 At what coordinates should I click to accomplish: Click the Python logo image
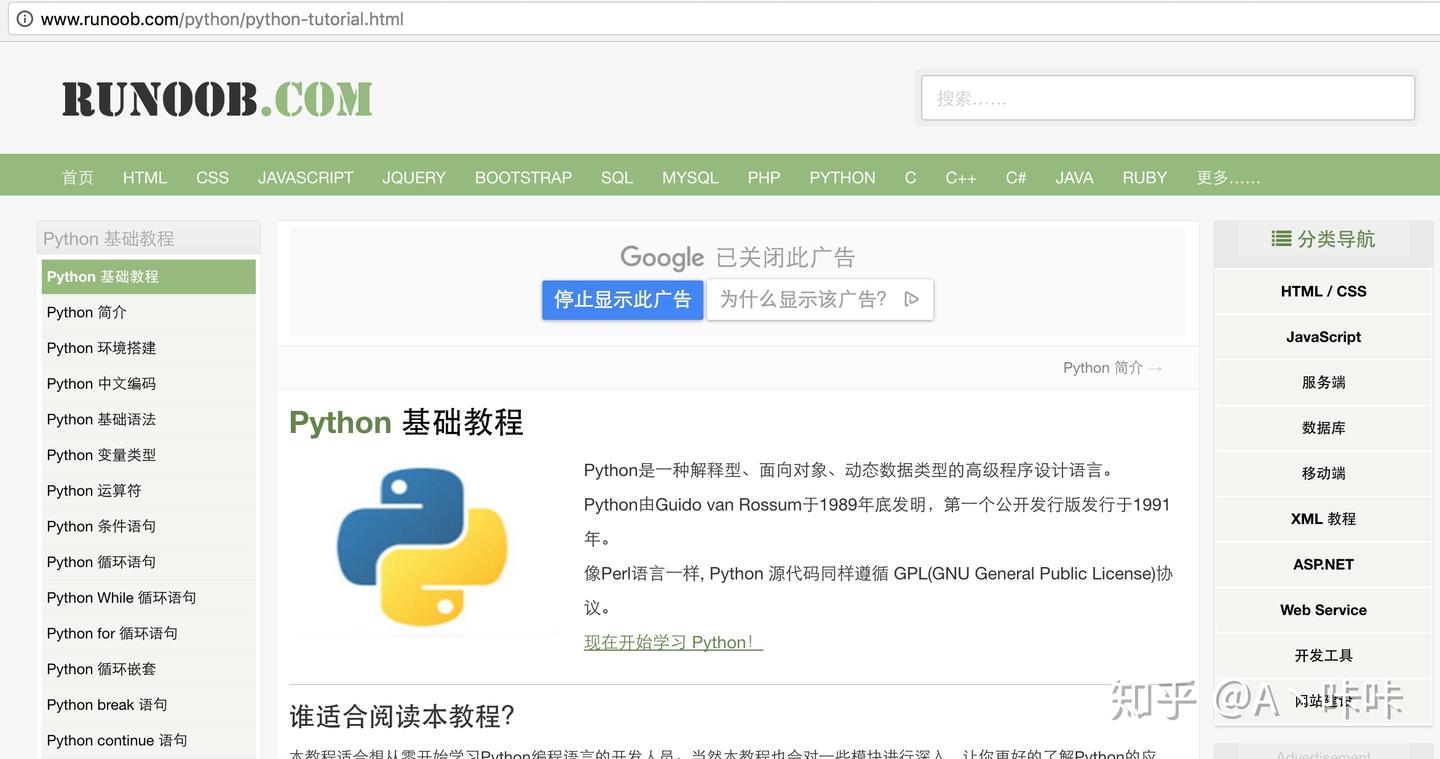pyautogui.click(x=424, y=545)
